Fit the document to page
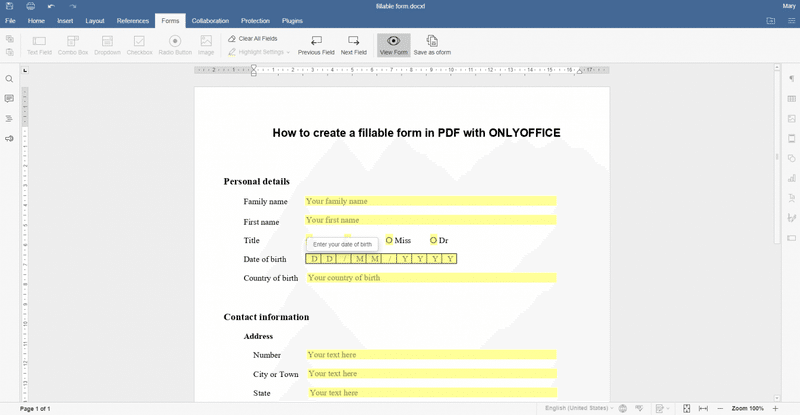This screenshot has width=800, height=415. [x=687, y=408]
